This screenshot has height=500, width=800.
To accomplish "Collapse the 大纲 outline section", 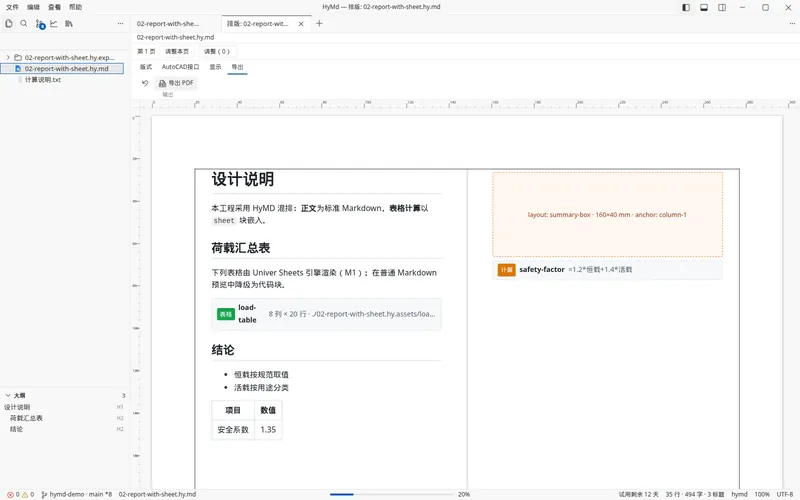I will [x=8, y=395].
